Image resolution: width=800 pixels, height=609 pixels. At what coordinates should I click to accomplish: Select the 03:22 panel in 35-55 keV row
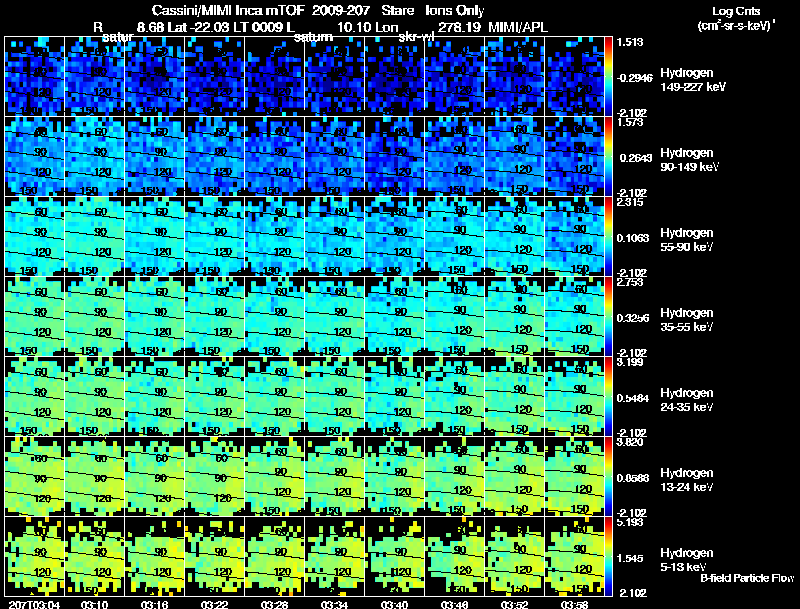pyautogui.click(x=214, y=316)
